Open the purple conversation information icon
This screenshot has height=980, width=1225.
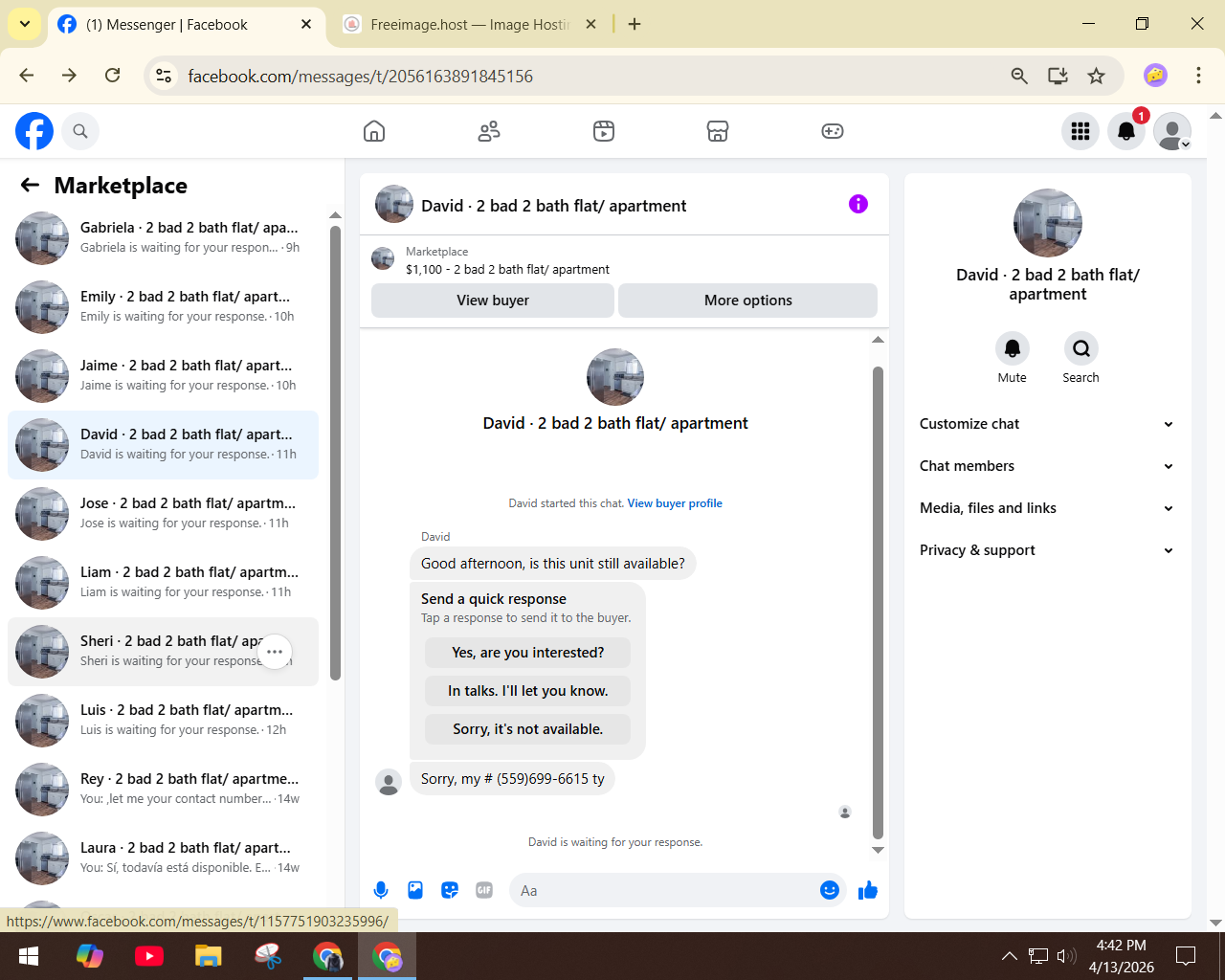click(x=858, y=204)
